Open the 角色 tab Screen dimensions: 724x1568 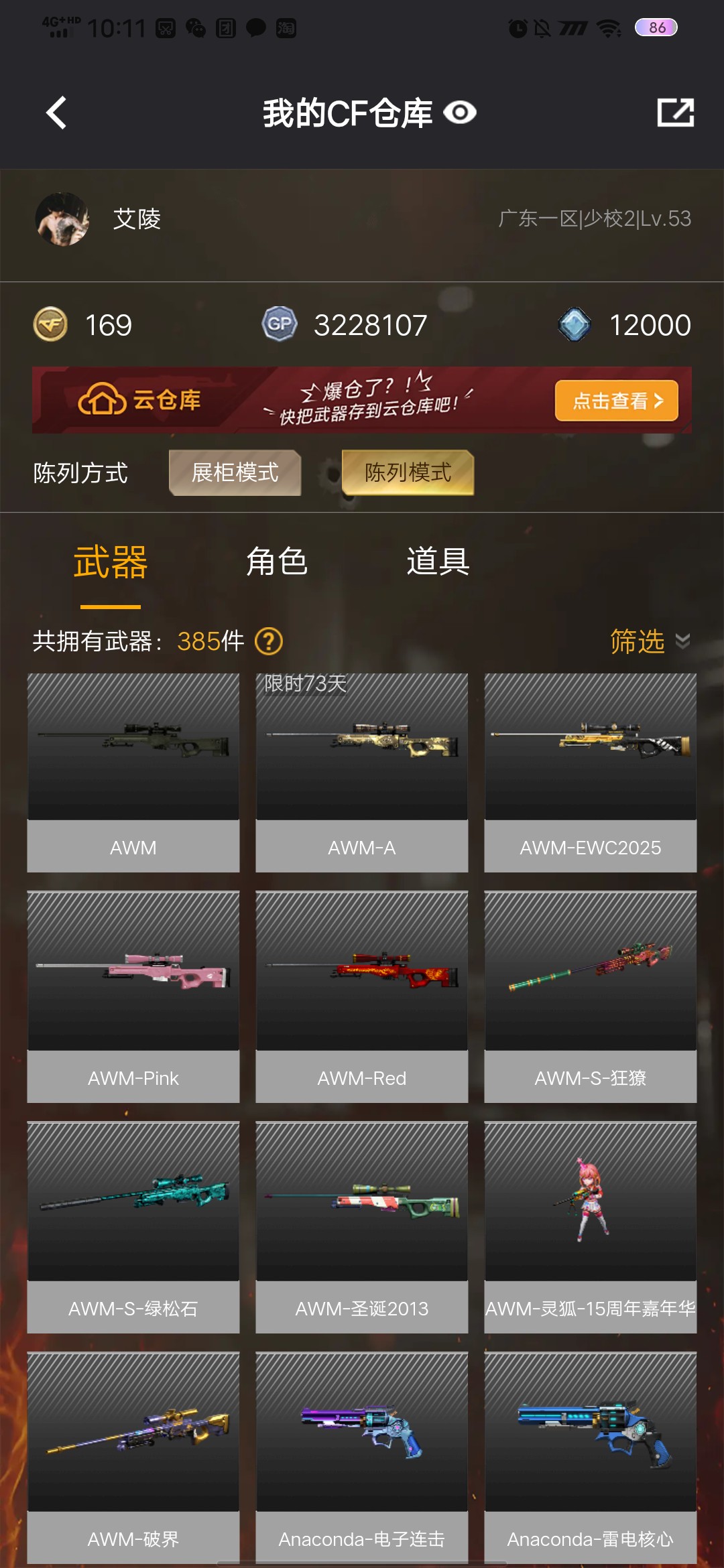(x=276, y=562)
